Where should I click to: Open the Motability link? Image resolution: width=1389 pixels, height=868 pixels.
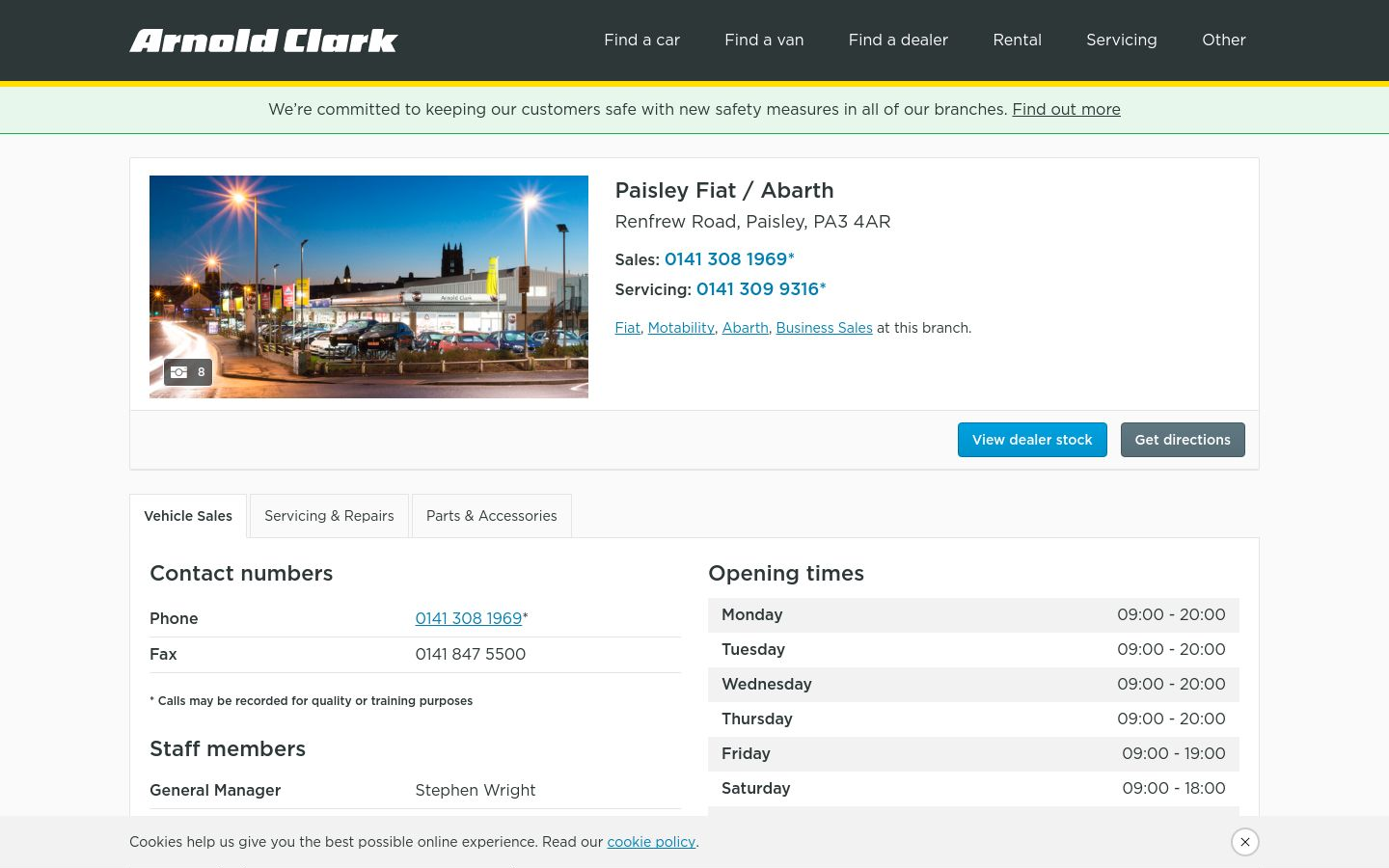pyautogui.click(x=681, y=328)
